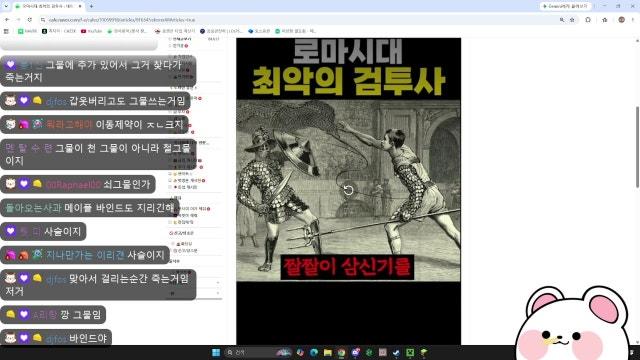The image size is (640, 360).
Task: Go back with browser back arrow
Action: click(7, 20)
